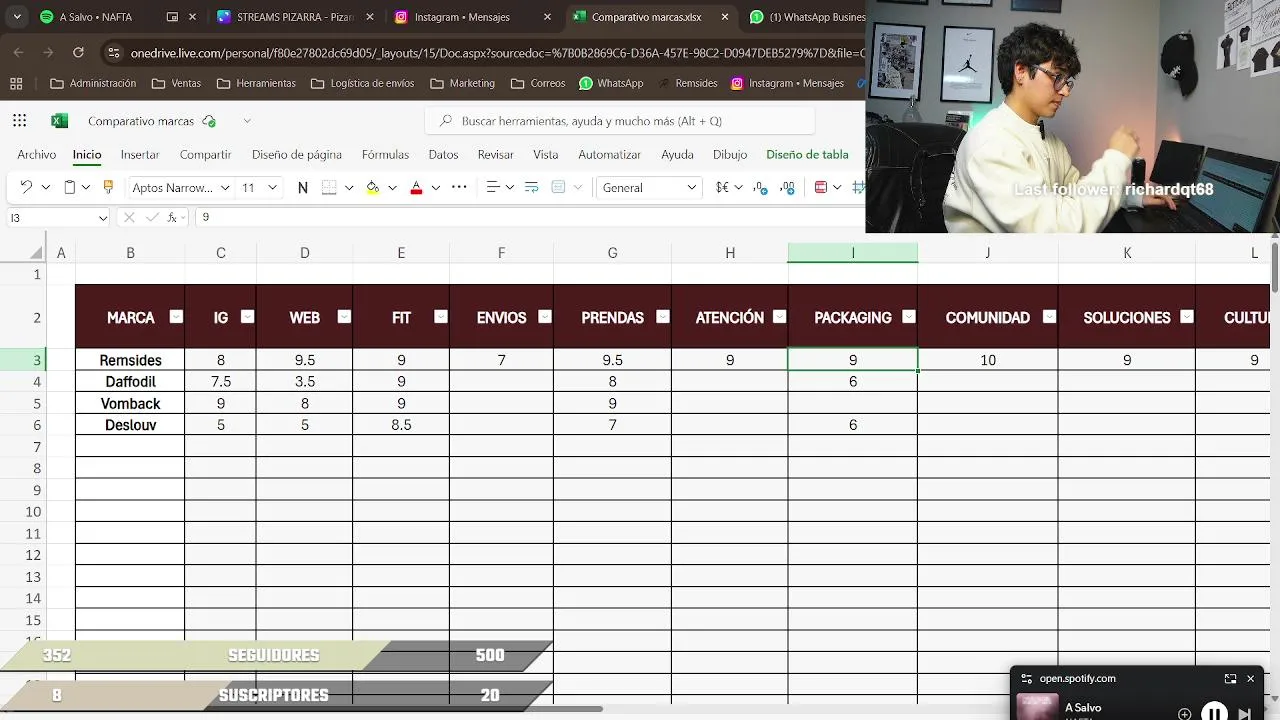Click the cell borders icon

click(x=329, y=187)
